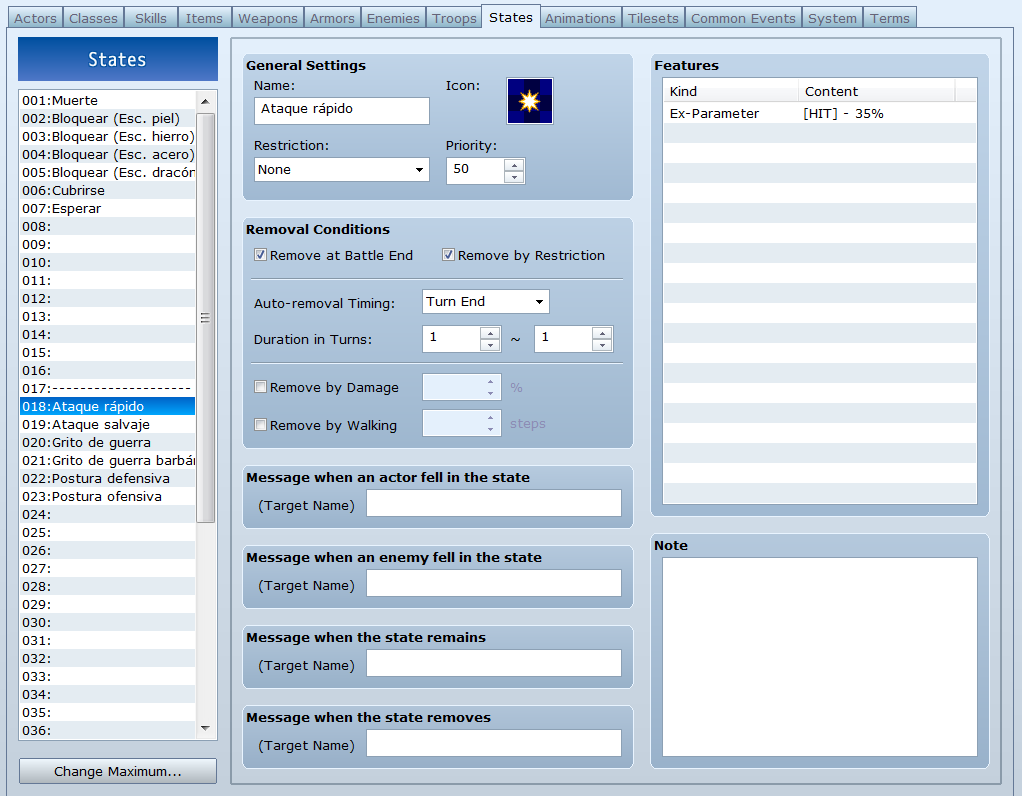This screenshot has width=1022, height=796.
Task: Select state 020:Grito de guerra
Action: [x=108, y=443]
